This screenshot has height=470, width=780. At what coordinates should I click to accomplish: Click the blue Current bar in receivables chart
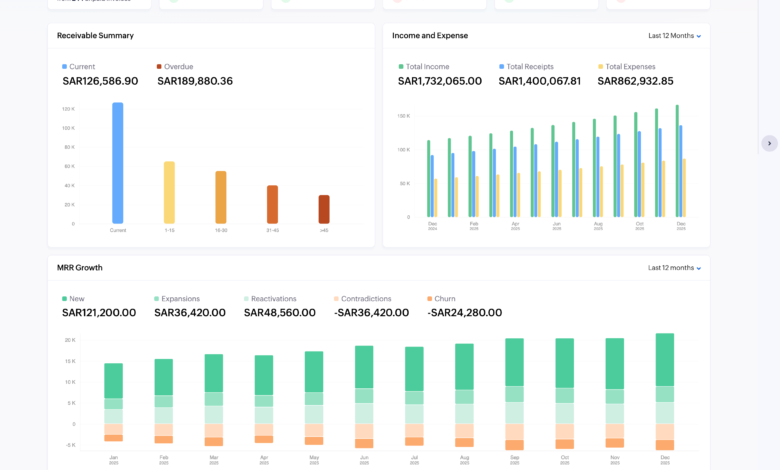click(x=118, y=163)
